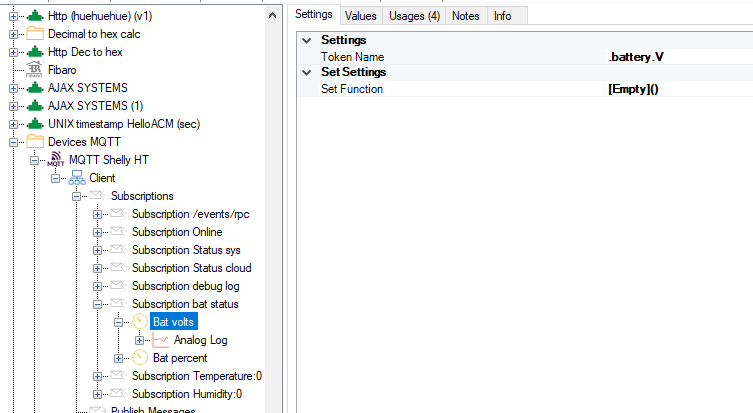Click the Client network icon

[x=77, y=177]
